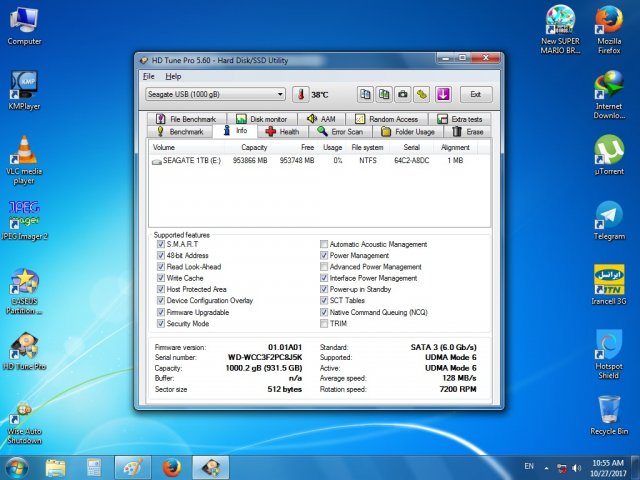Toggle the TRIM feature checkbox
The image size is (640, 480).
point(323,324)
